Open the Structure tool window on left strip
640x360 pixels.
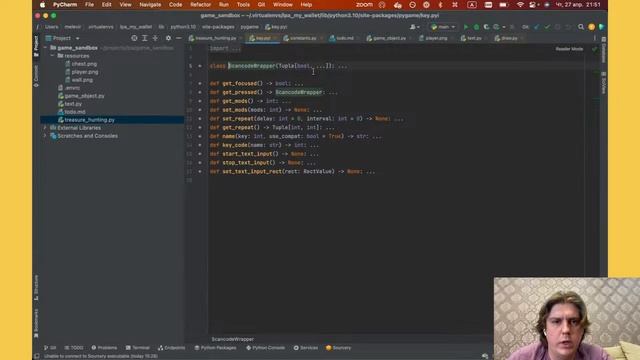coord(36,288)
